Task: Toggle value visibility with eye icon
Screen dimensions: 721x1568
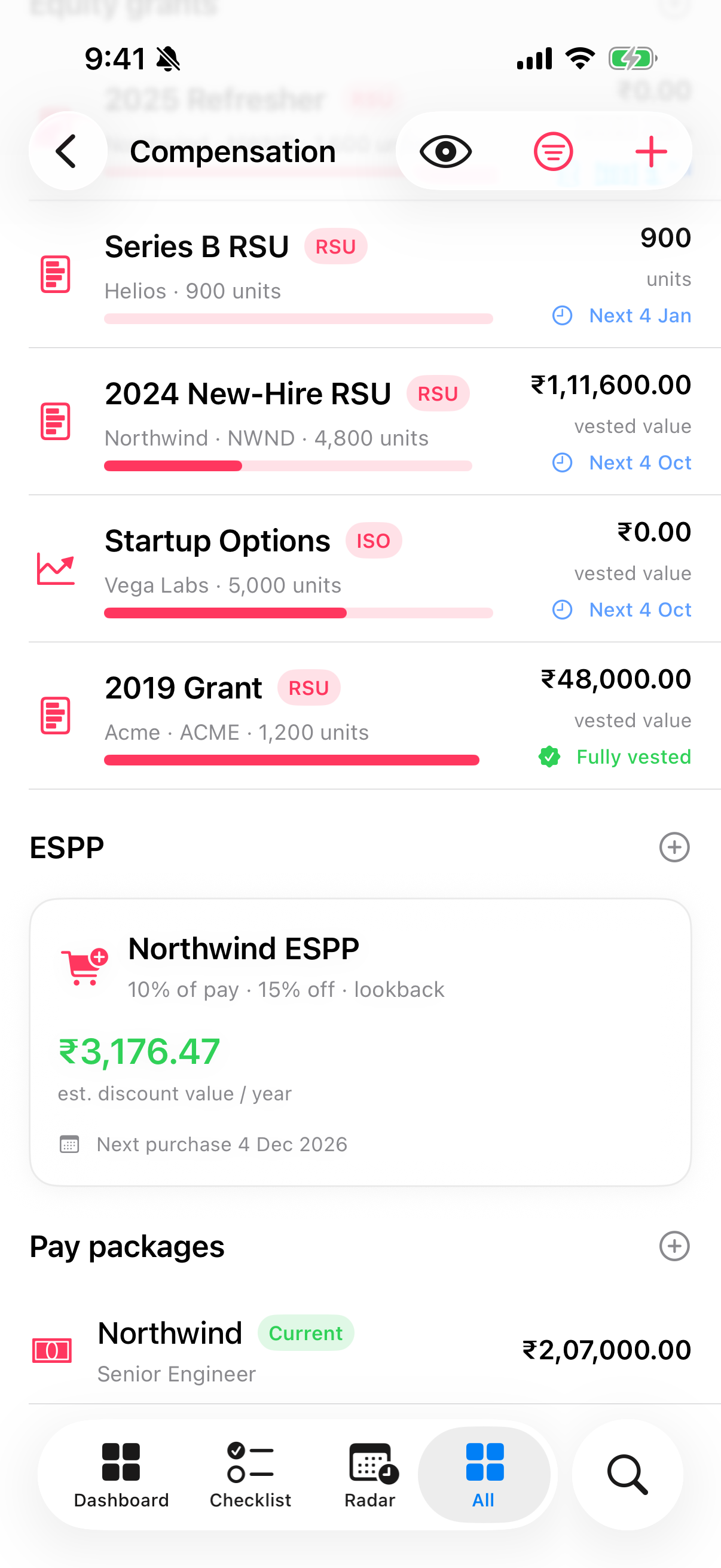Action: 445,151
